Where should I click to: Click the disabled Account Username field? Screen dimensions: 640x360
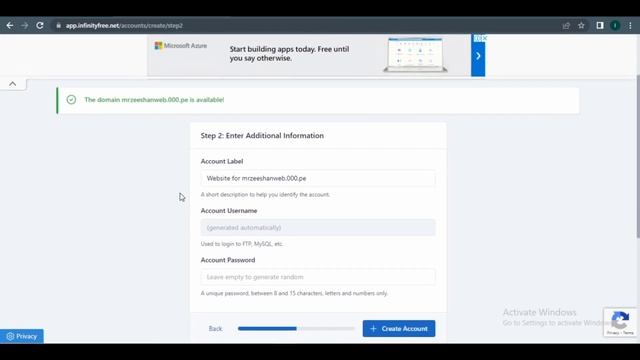tap(318, 227)
